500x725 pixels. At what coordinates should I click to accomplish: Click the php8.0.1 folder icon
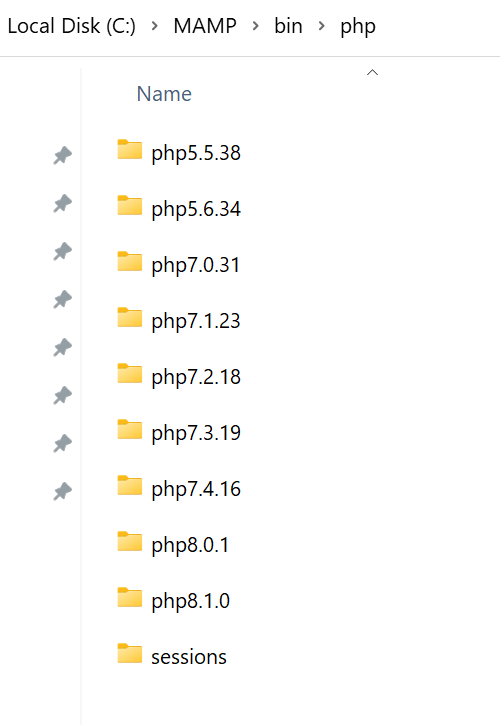130,541
